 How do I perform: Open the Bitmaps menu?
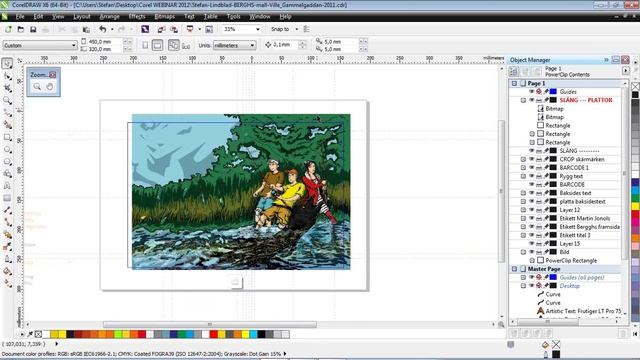(164, 17)
